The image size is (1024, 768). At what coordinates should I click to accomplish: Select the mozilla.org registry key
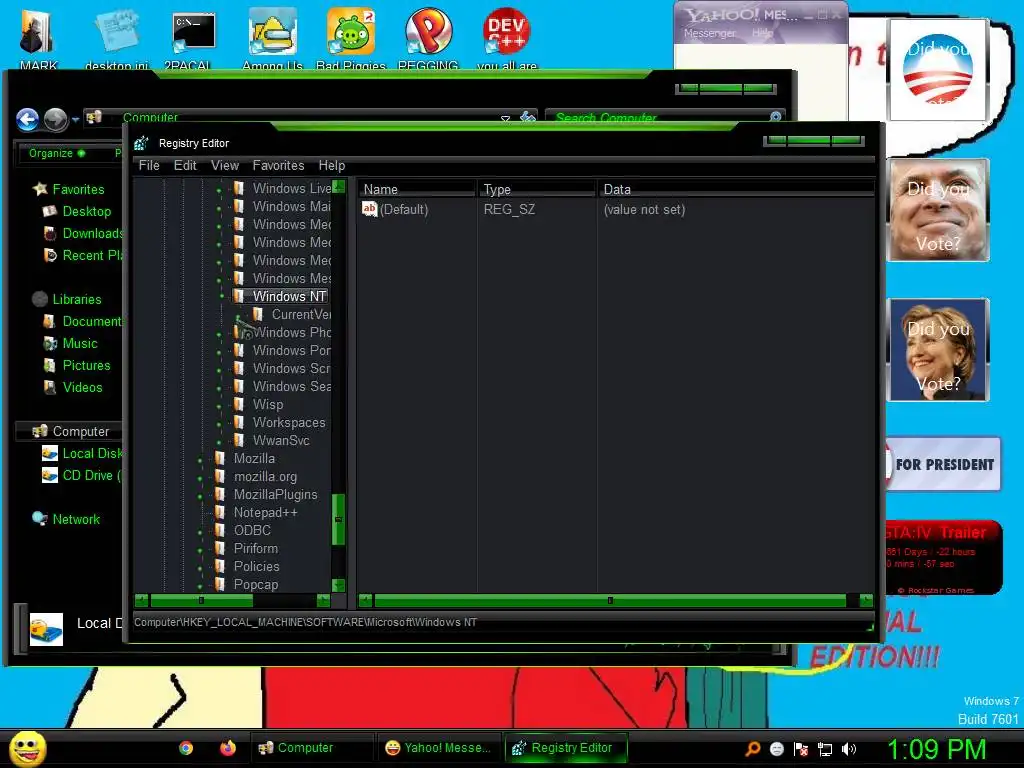click(265, 477)
